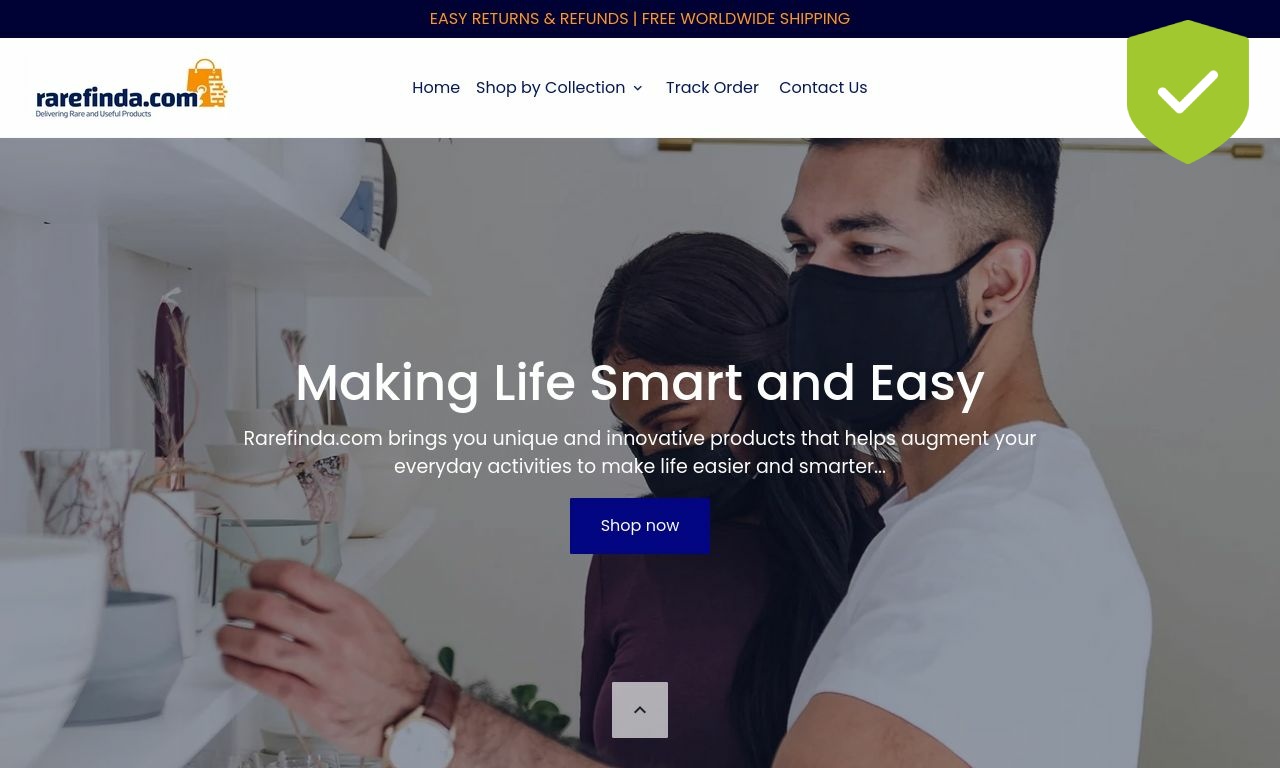This screenshot has height=768, width=1280.
Task: Open the Contact Us page
Action: pyautogui.click(x=823, y=88)
